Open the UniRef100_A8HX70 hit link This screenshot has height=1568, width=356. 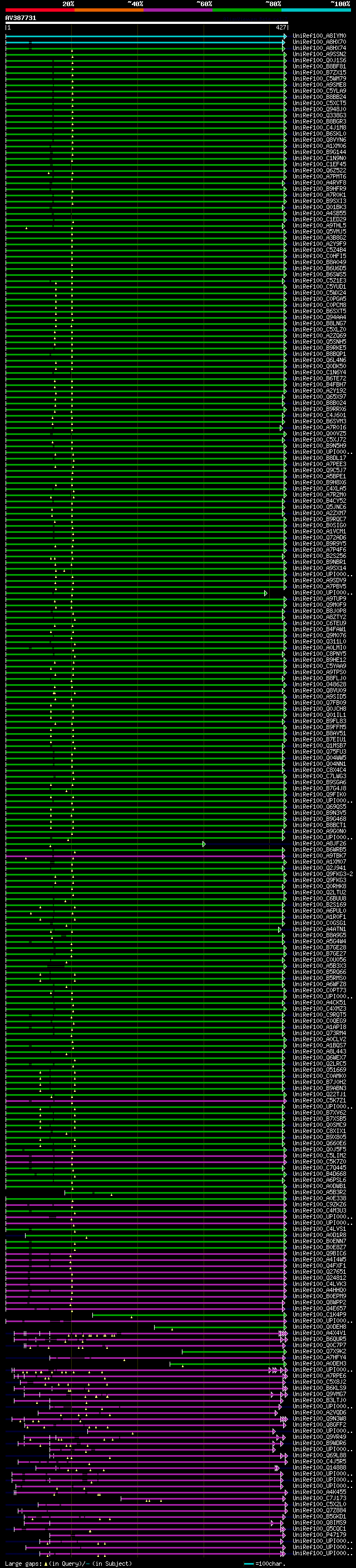pos(319,42)
